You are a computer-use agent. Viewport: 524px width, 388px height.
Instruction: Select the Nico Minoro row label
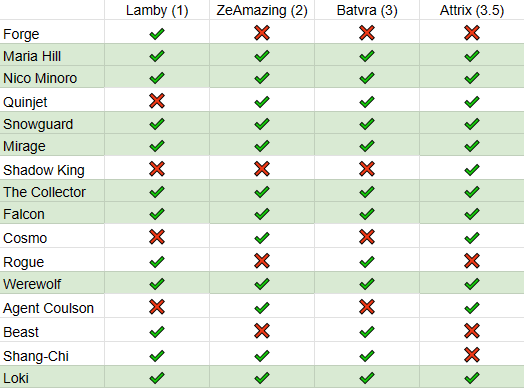40,78
